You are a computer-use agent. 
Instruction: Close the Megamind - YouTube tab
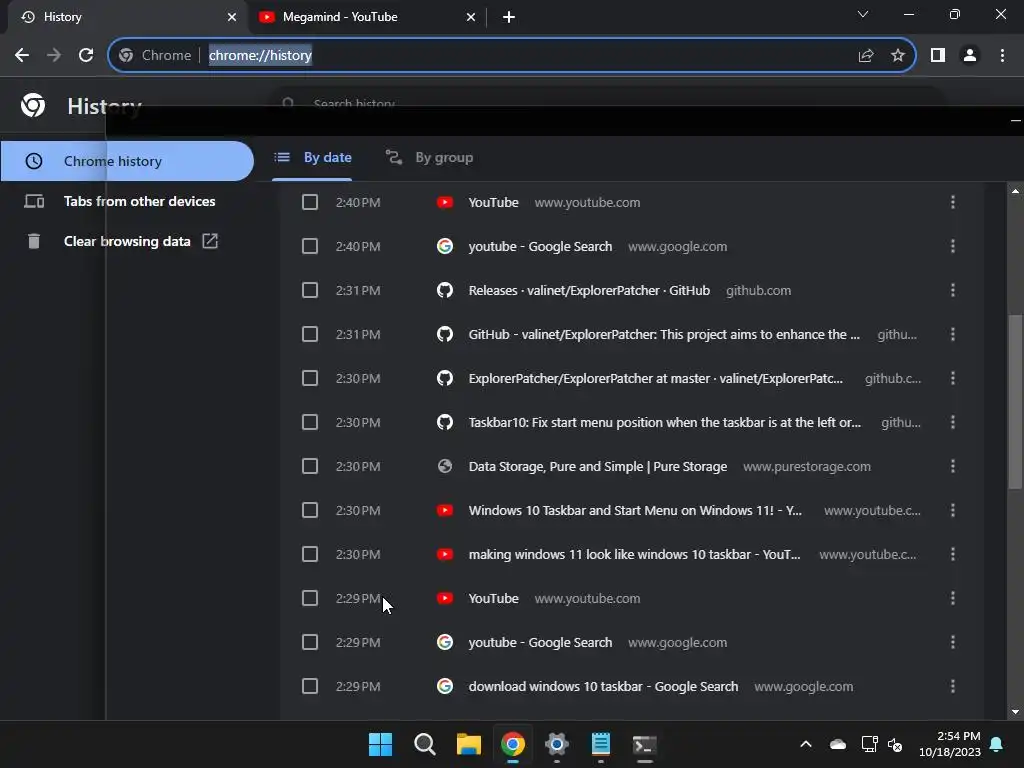pyautogui.click(x=471, y=17)
